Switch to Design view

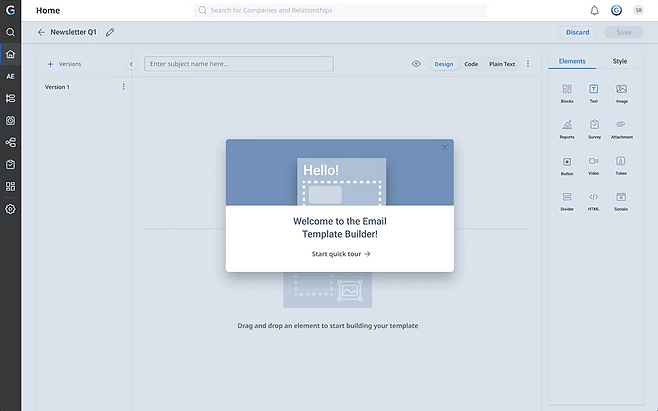pos(444,64)
